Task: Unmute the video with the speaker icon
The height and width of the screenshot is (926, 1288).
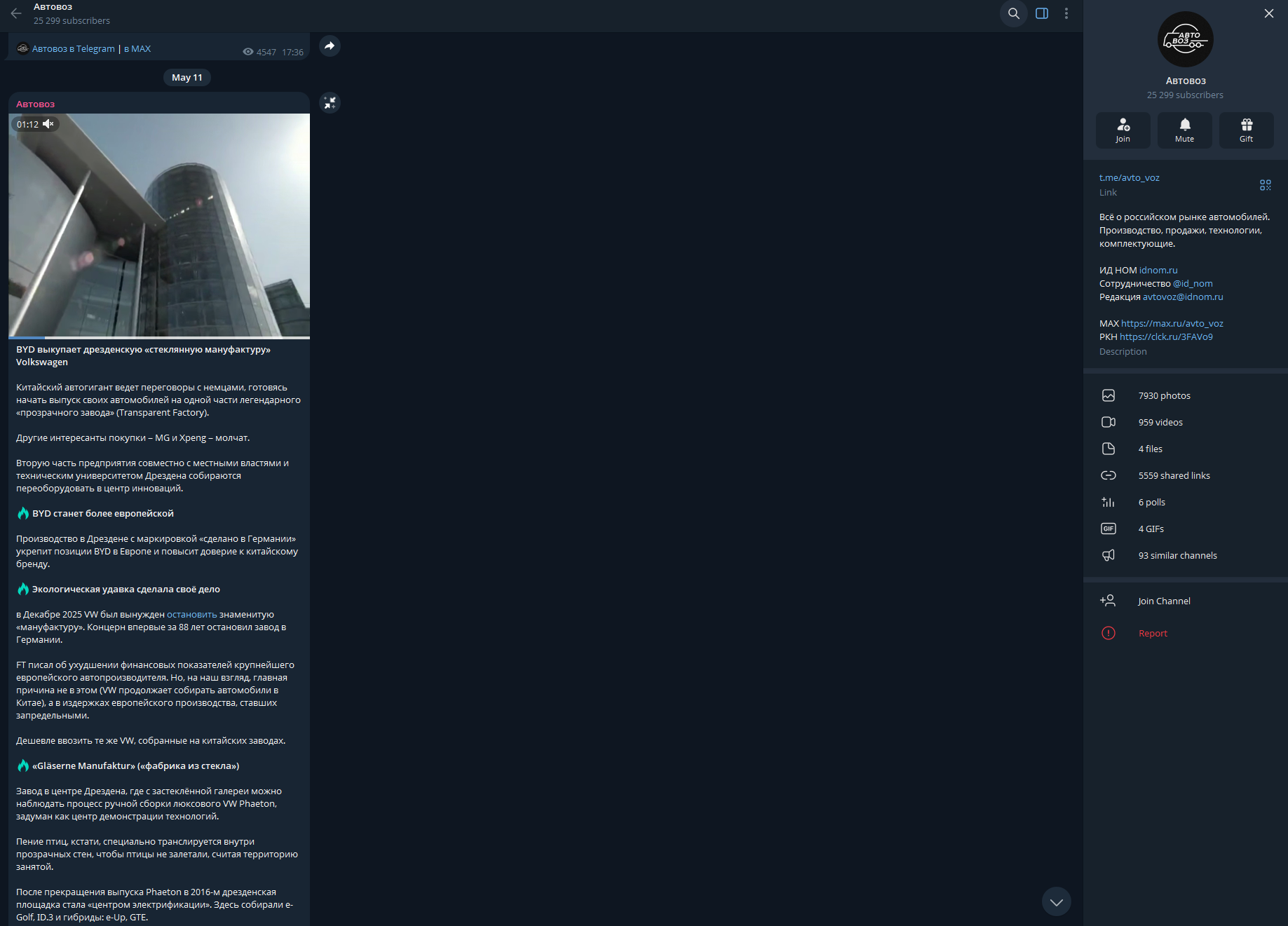Action: tap(48, 124)
